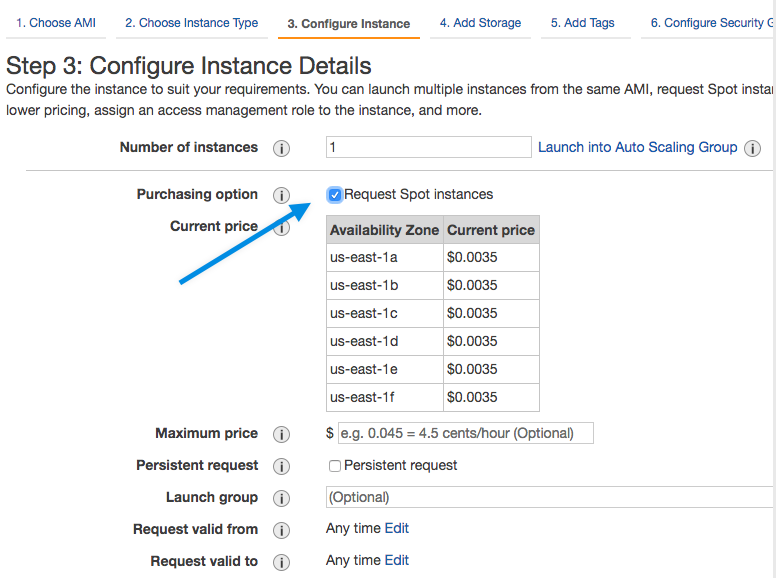This screenshot has width=776, height=578.
Task: Focus the Number of instances field
Action: pyautogui.click(x=429, y=147)
